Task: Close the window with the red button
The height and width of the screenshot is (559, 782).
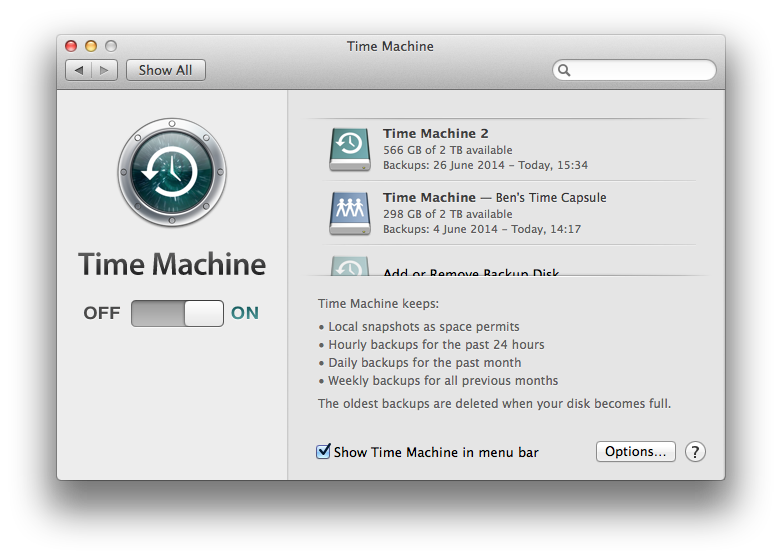Action: pos(71,46)
